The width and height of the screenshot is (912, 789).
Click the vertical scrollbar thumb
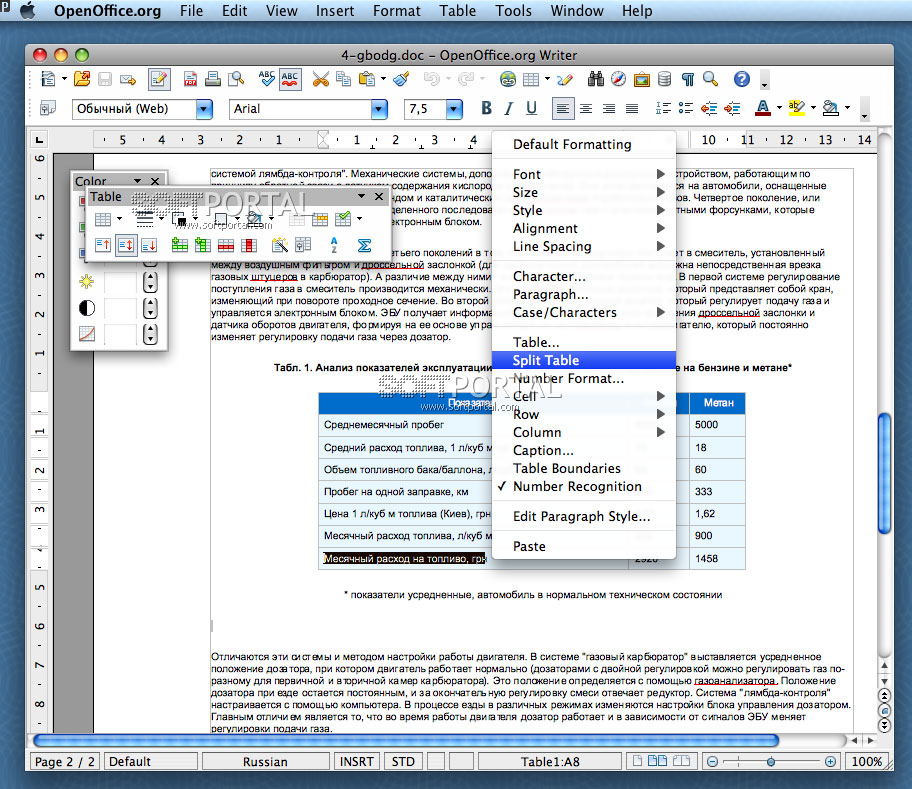click(x=884, y=473)
